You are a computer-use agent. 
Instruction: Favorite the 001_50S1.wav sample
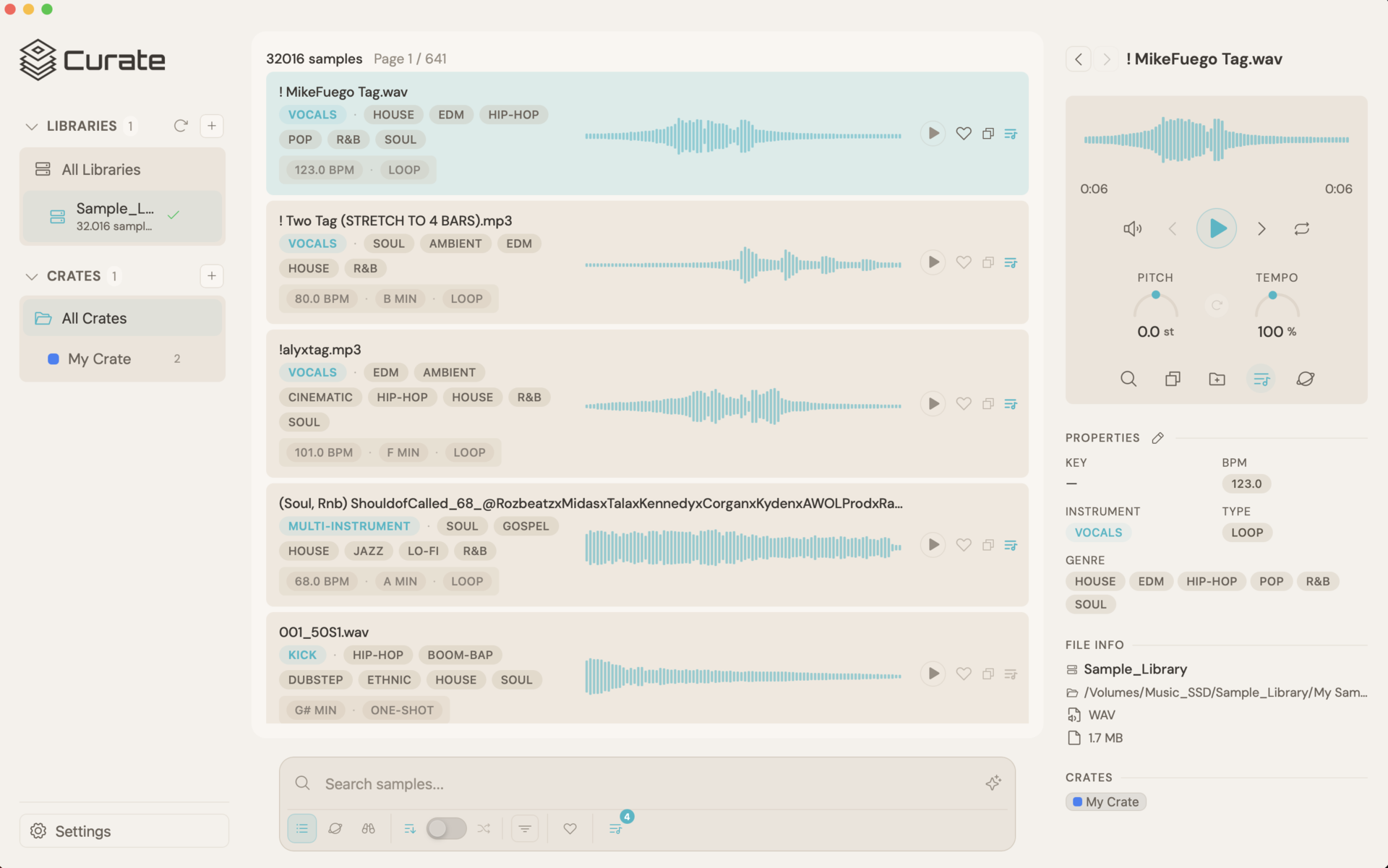(964, 674)
